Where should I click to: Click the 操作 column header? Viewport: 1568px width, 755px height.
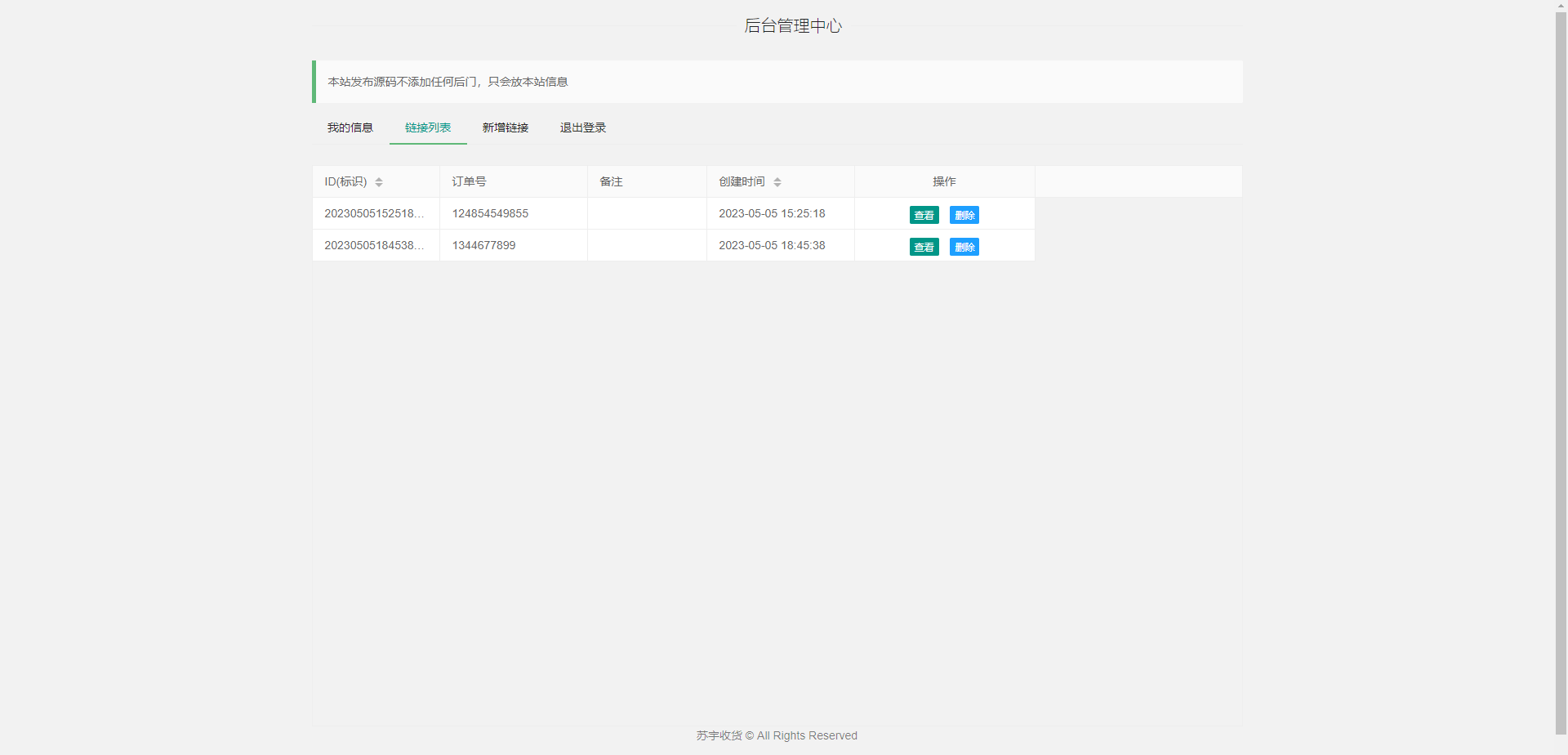(944, 181)
